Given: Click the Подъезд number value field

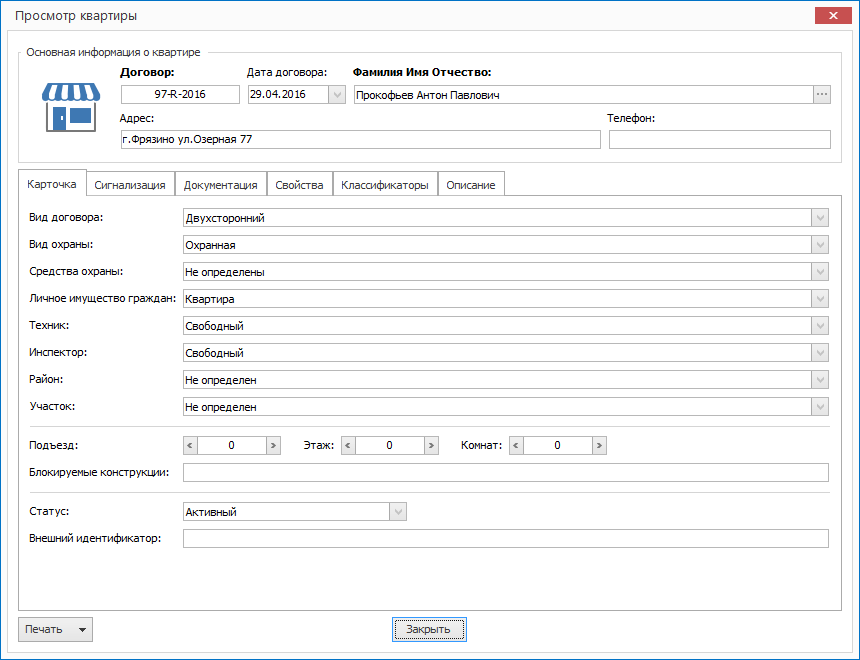Looking at the screenshot, I should tap(231, 445).
